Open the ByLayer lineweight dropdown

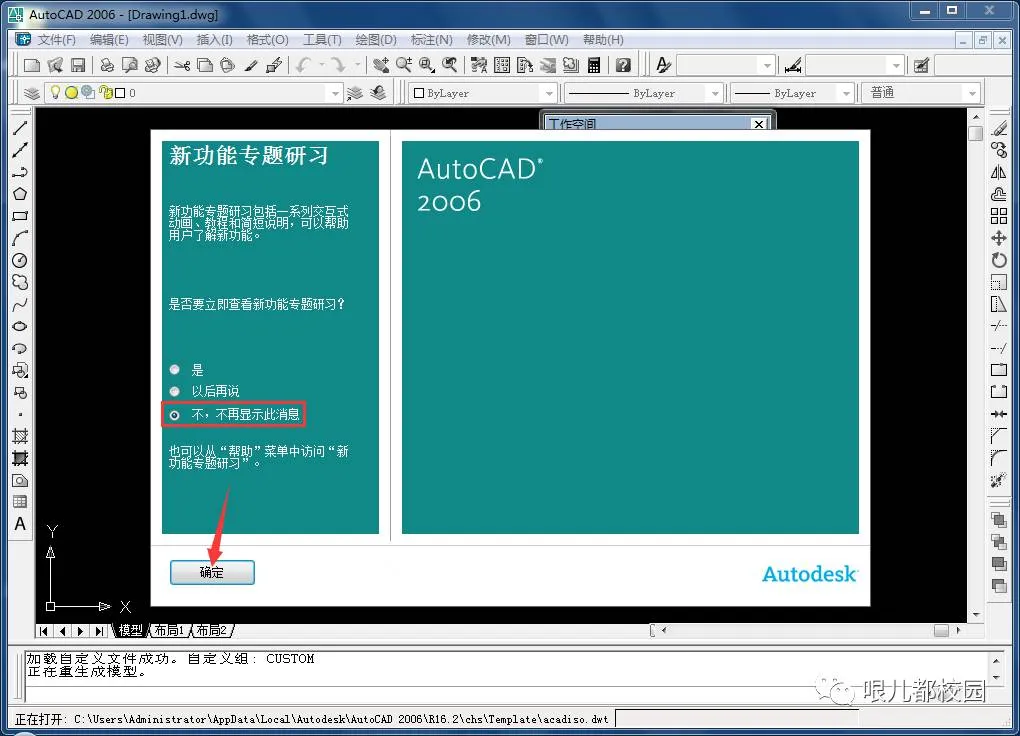(x=846, y=94)
